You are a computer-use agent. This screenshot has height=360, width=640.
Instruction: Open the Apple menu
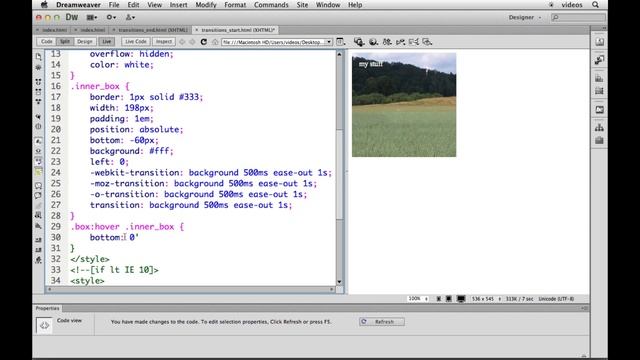click(x=44, y=5)
